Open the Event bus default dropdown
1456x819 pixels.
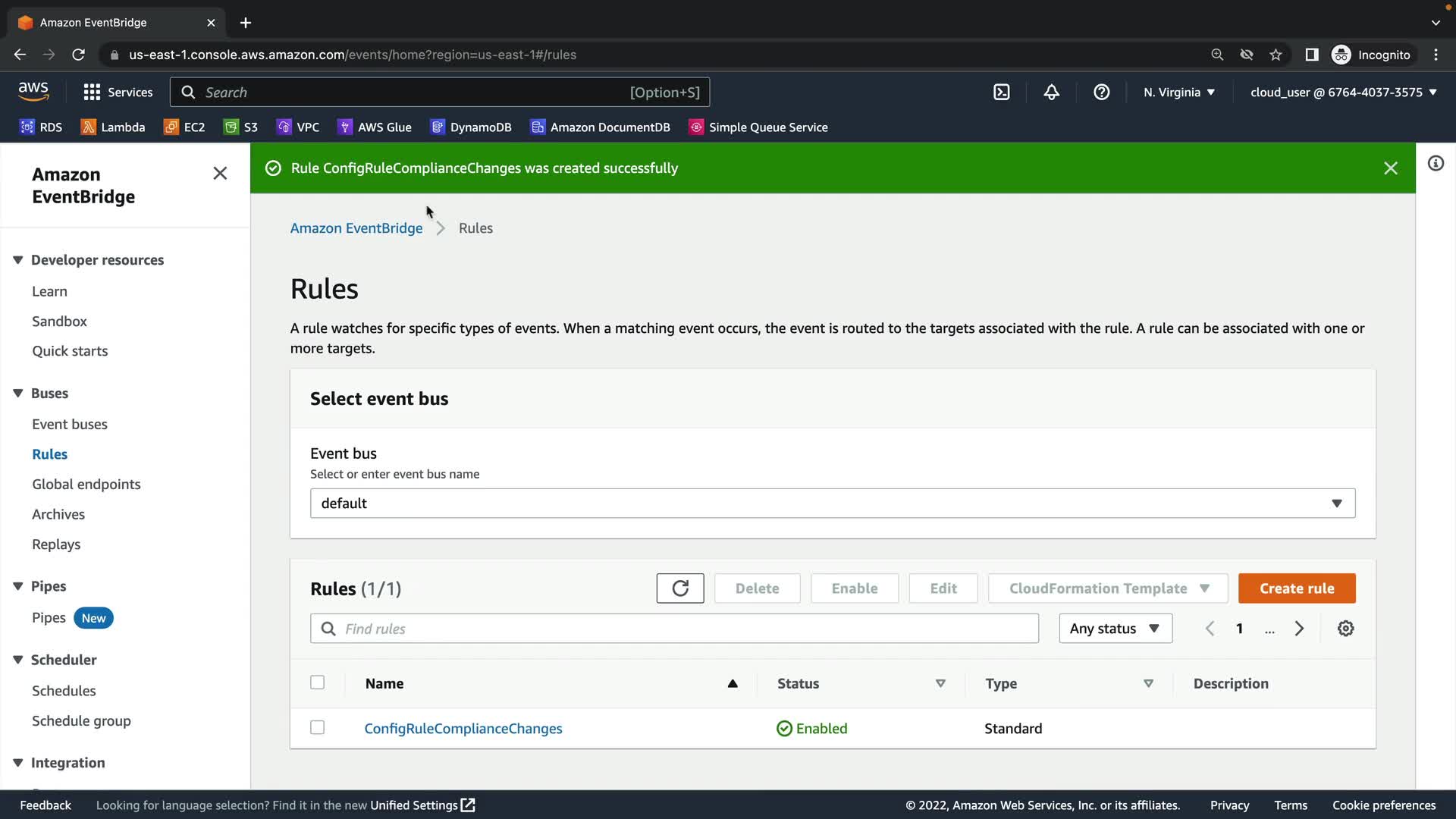[x=832, y=504]
